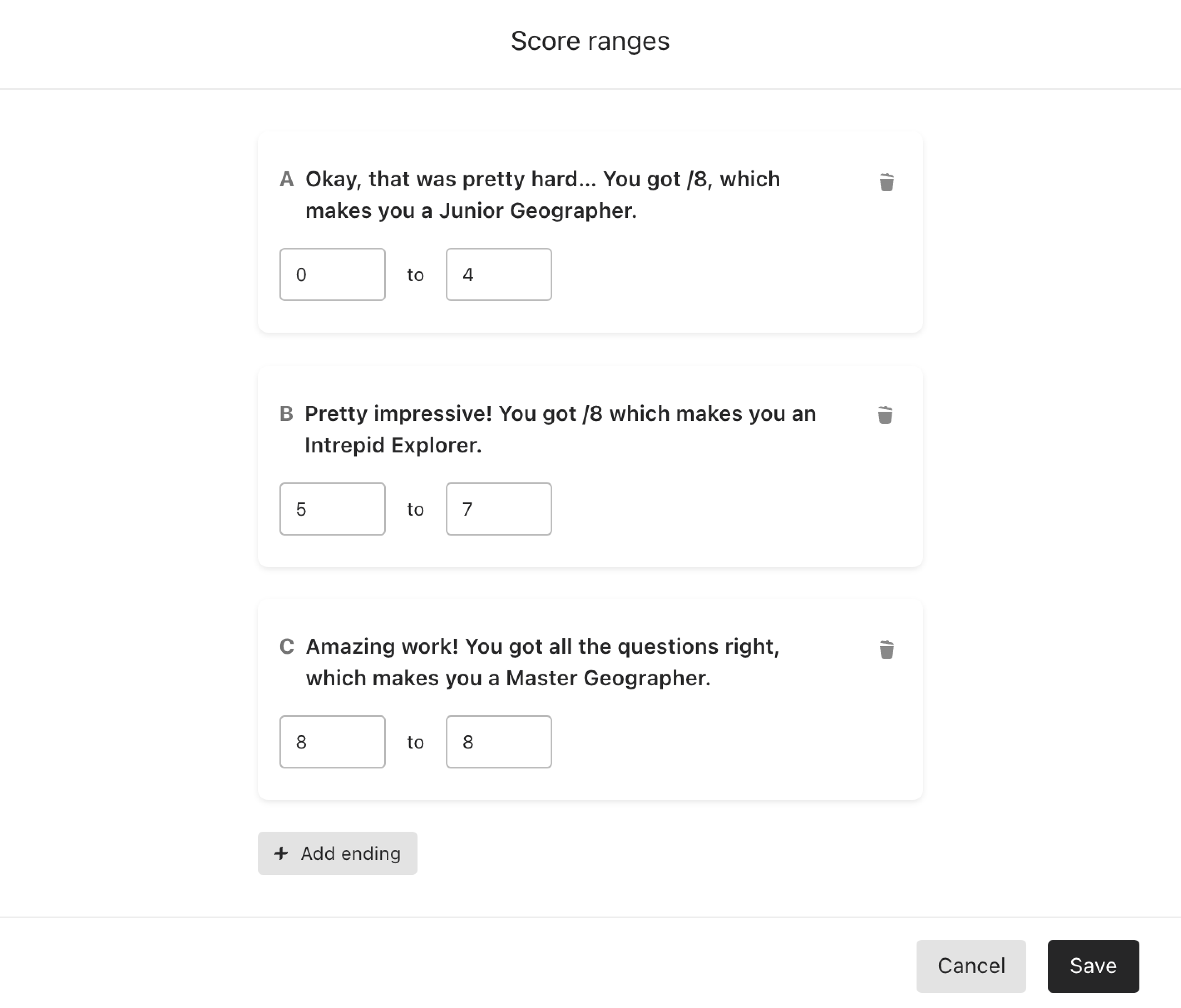Click the maximum score field showing 4
Image resolution: width=1181 pixels, height=1008 pixels.
499,274
